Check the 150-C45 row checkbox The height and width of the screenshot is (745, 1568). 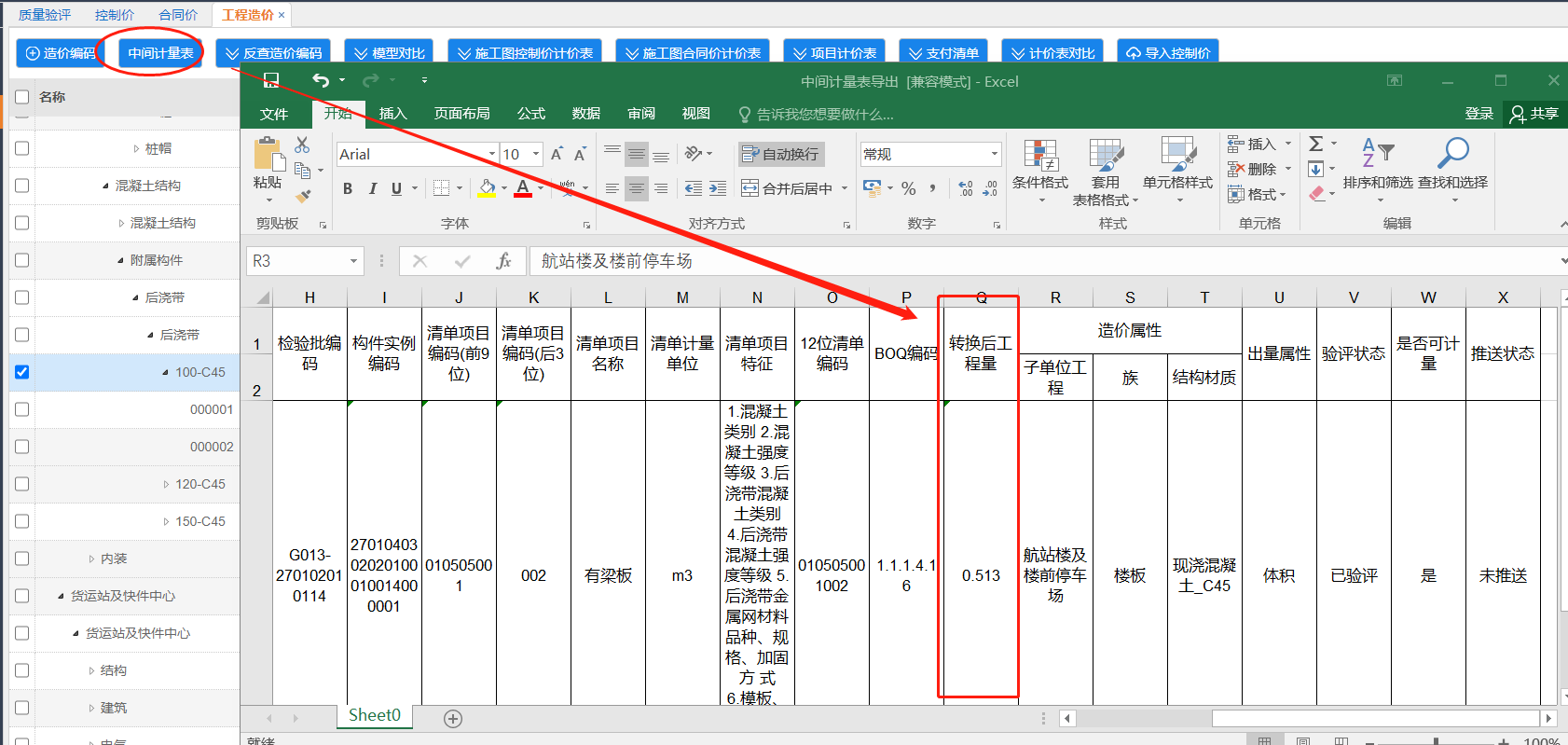[x=22, y=521]
